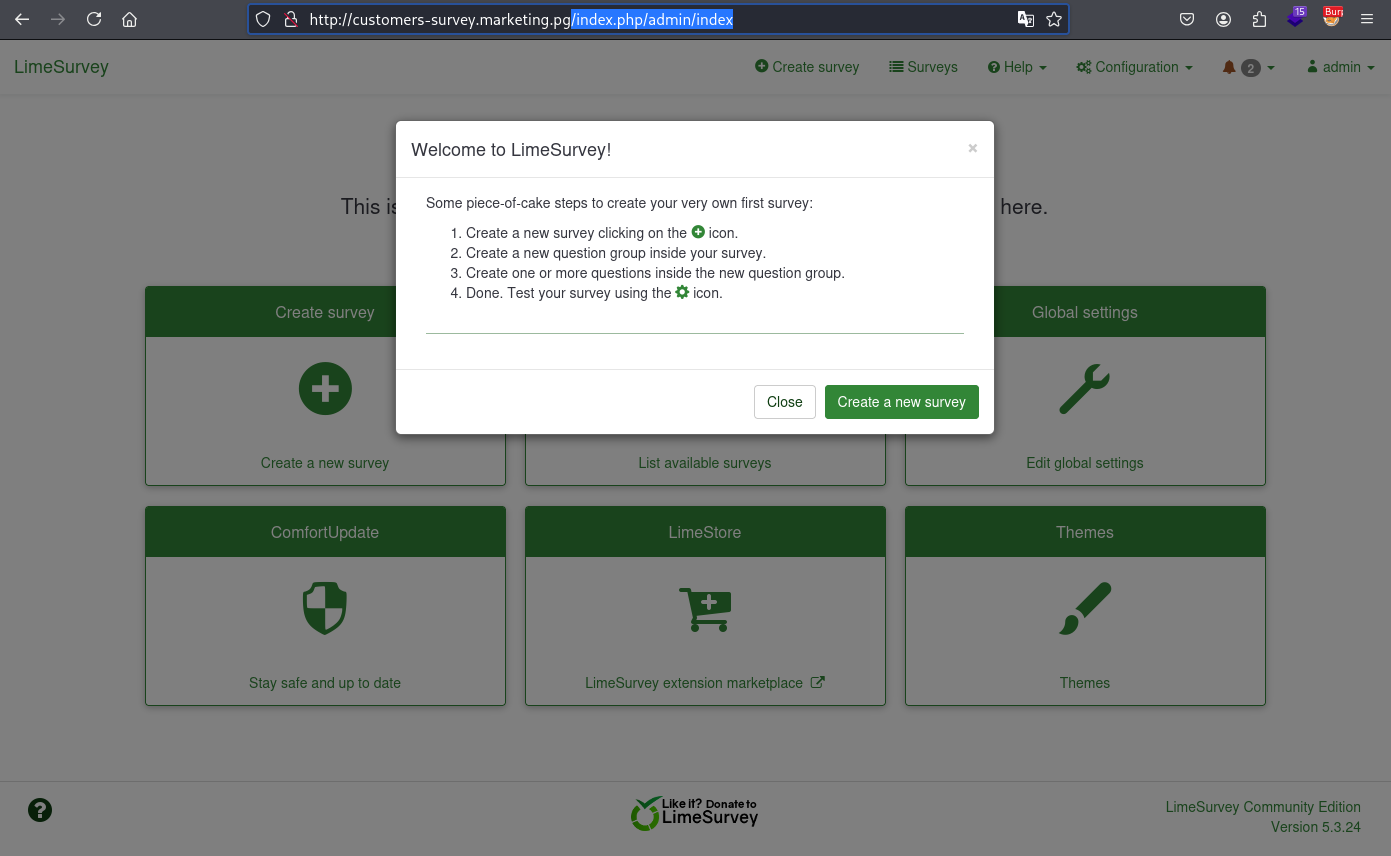Click the Create a new survey link in the card
Screen dimensions: 1391x856
click(x=325, y=463)
